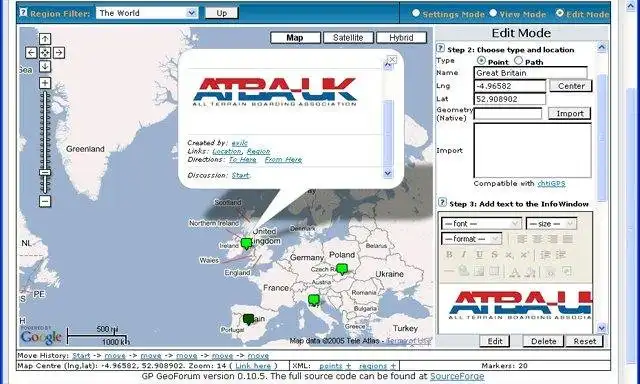The width and height of the screenshot is (640, 384).
Task: Click the Name input field
Action: pos(530,73)
